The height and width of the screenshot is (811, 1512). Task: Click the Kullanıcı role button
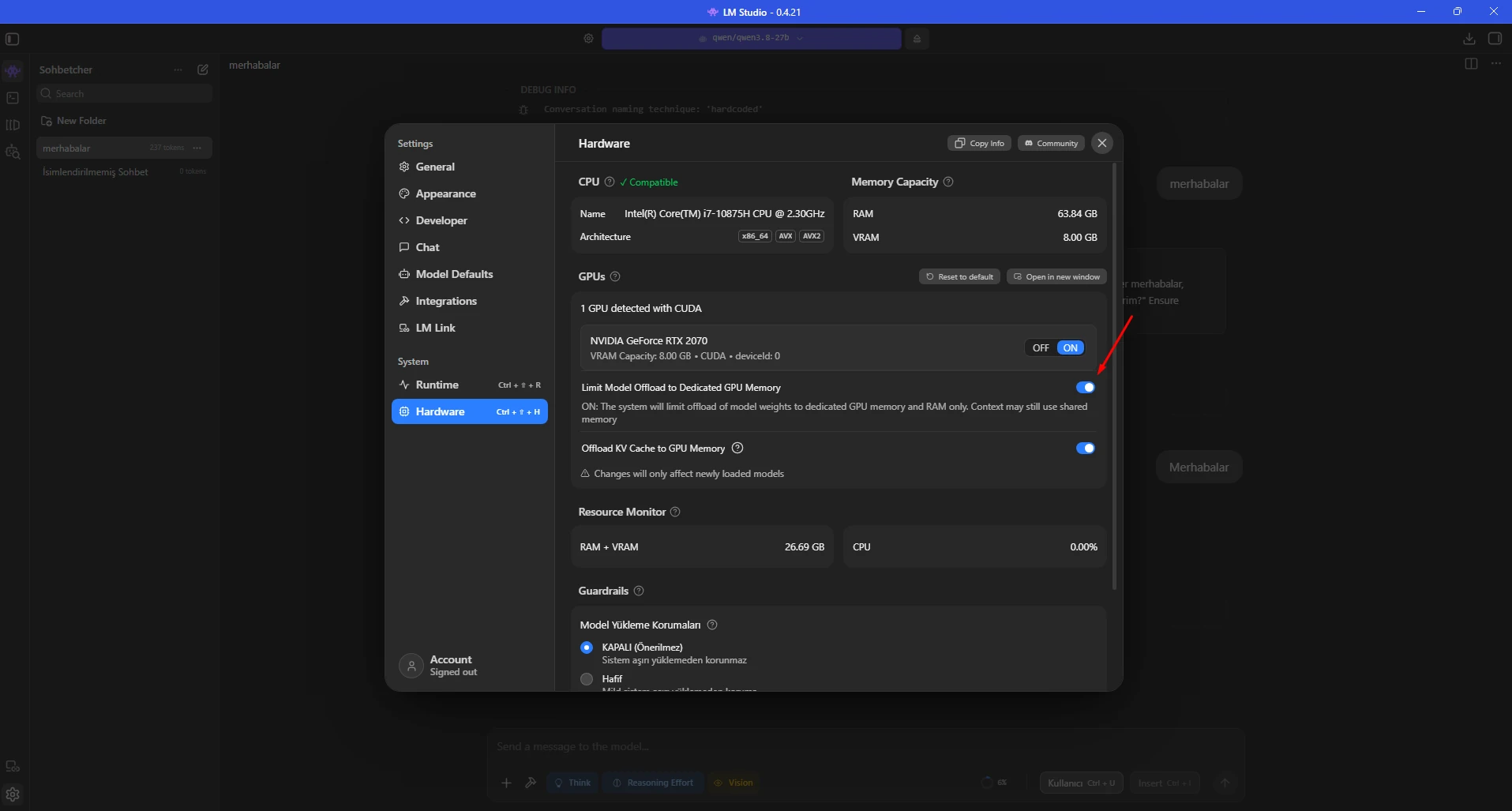pyautogui.click(x=1081, y=783)
